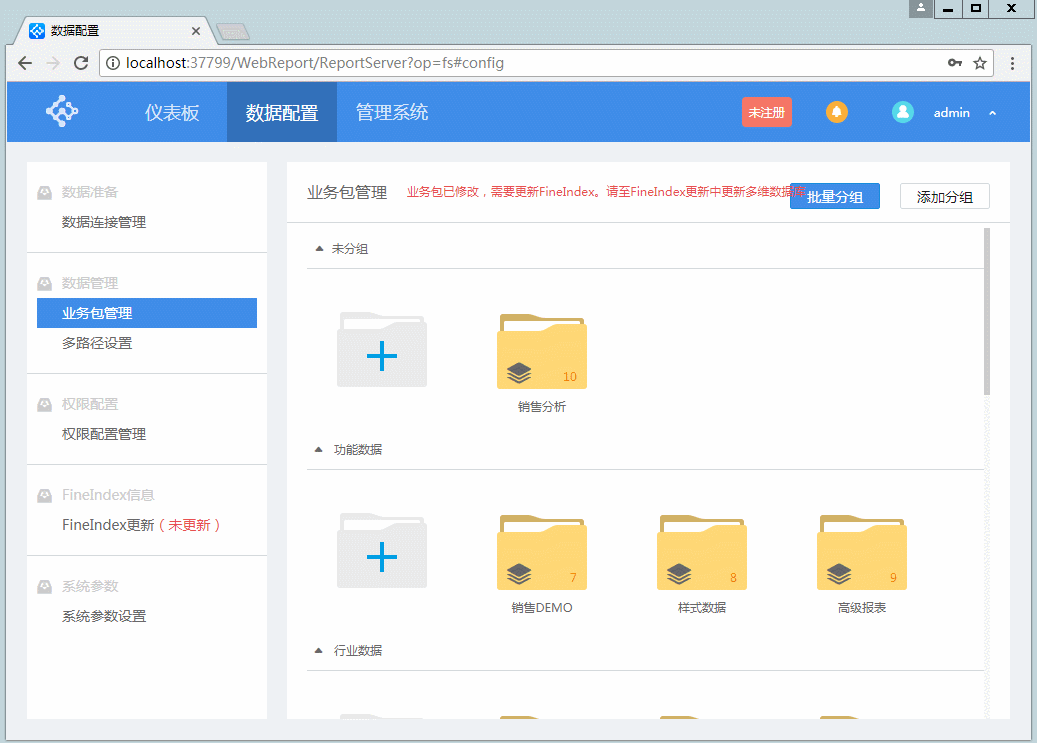The width and height of the screenshot is (1037, 743).
Task: Reload the page with refresh icon
Action: [81, 63]
